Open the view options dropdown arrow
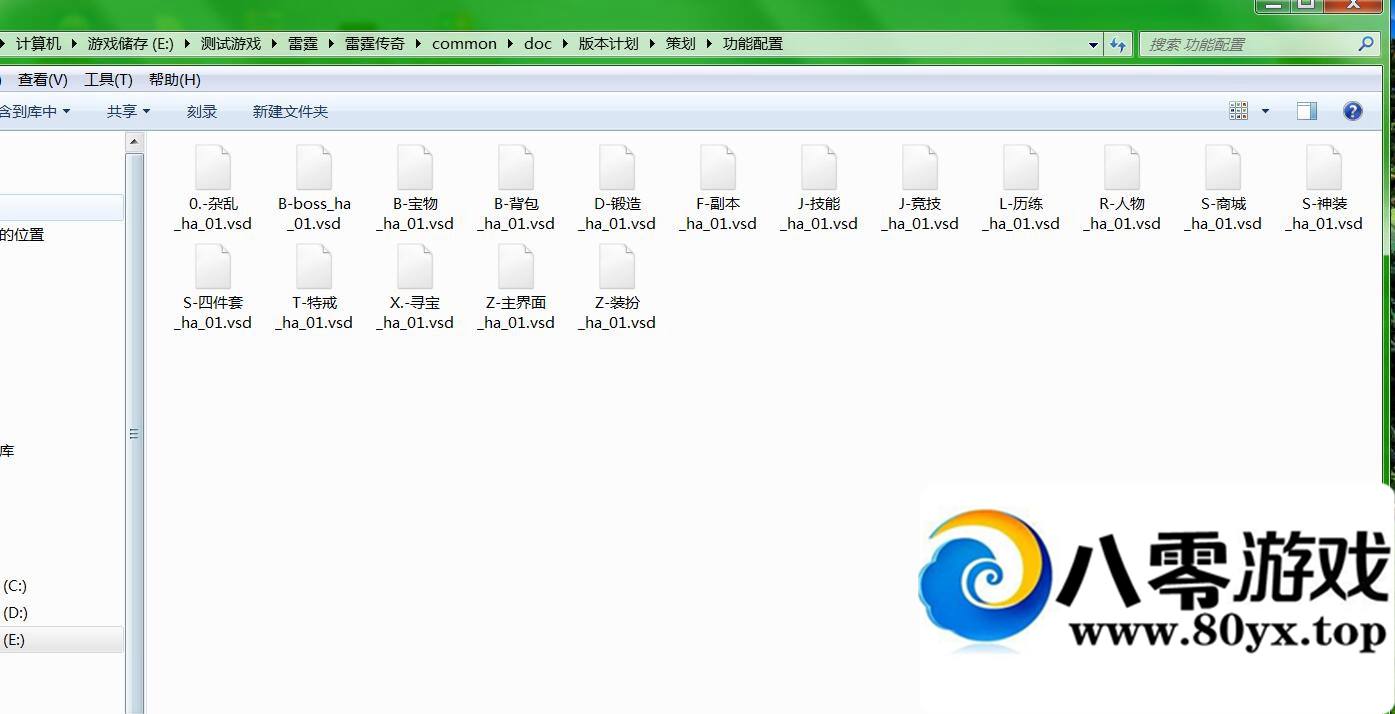 pyautogui.click(x=1265, y=111)
